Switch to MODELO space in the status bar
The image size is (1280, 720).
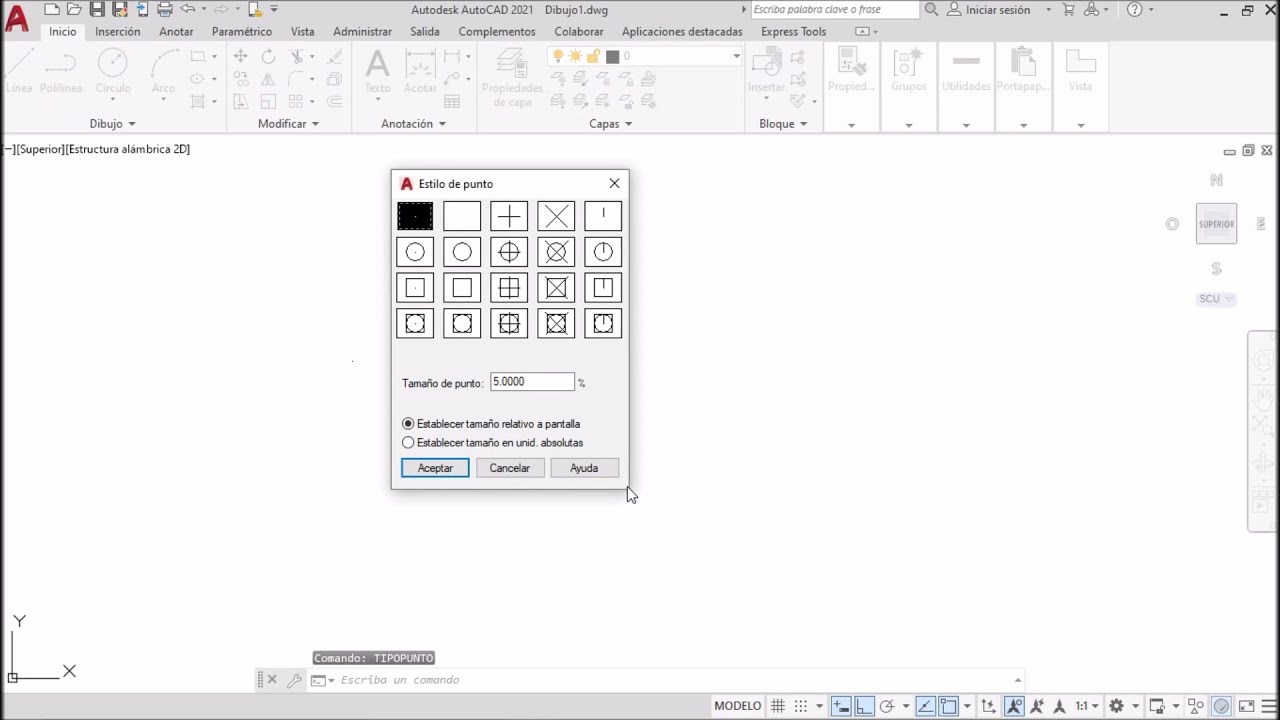737,706
